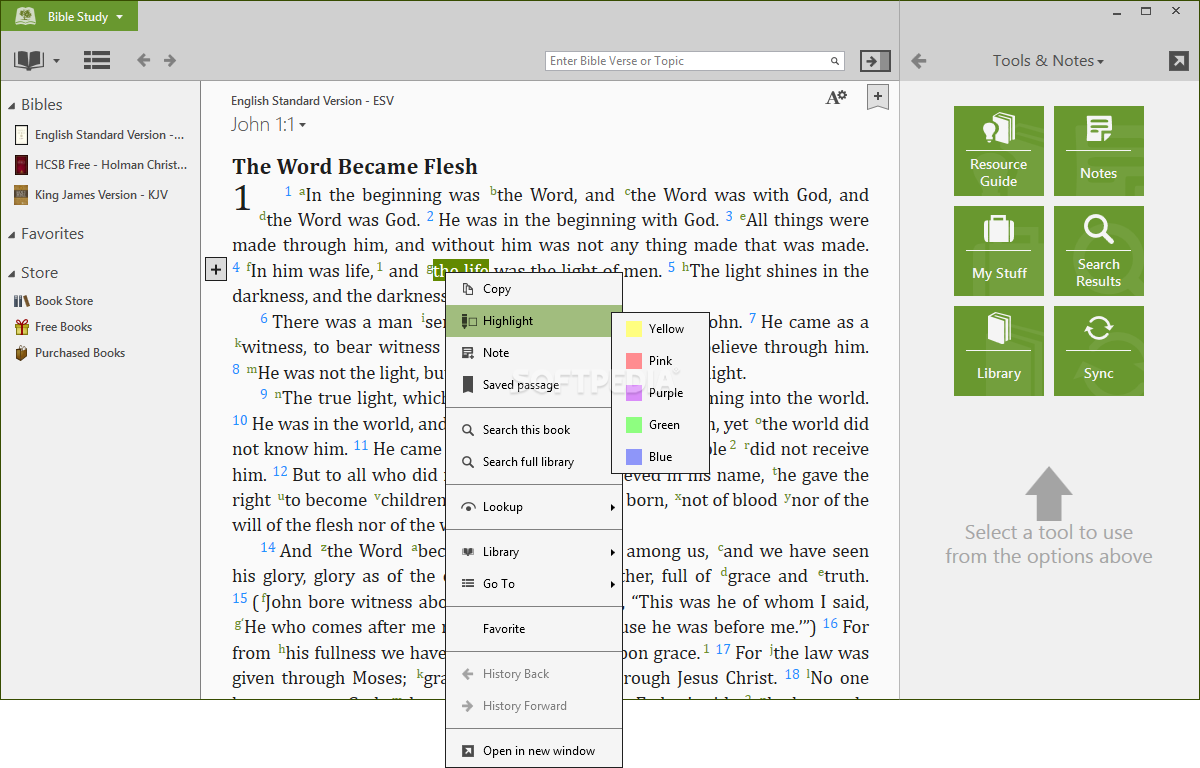Open the table of contents list icon
This screenshot has height=768, width=1200.
pyautogui.click(x=97, y=60)
